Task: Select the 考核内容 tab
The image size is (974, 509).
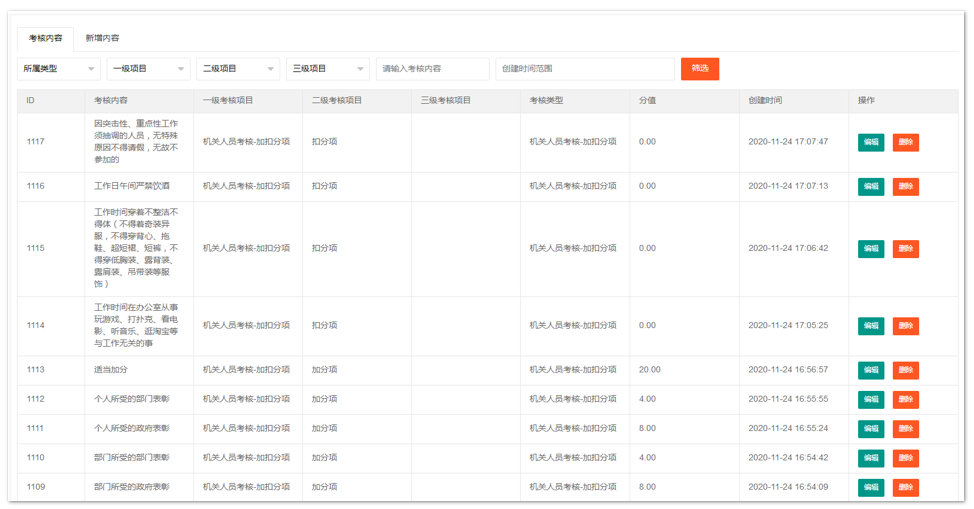Action: point(45,38)
